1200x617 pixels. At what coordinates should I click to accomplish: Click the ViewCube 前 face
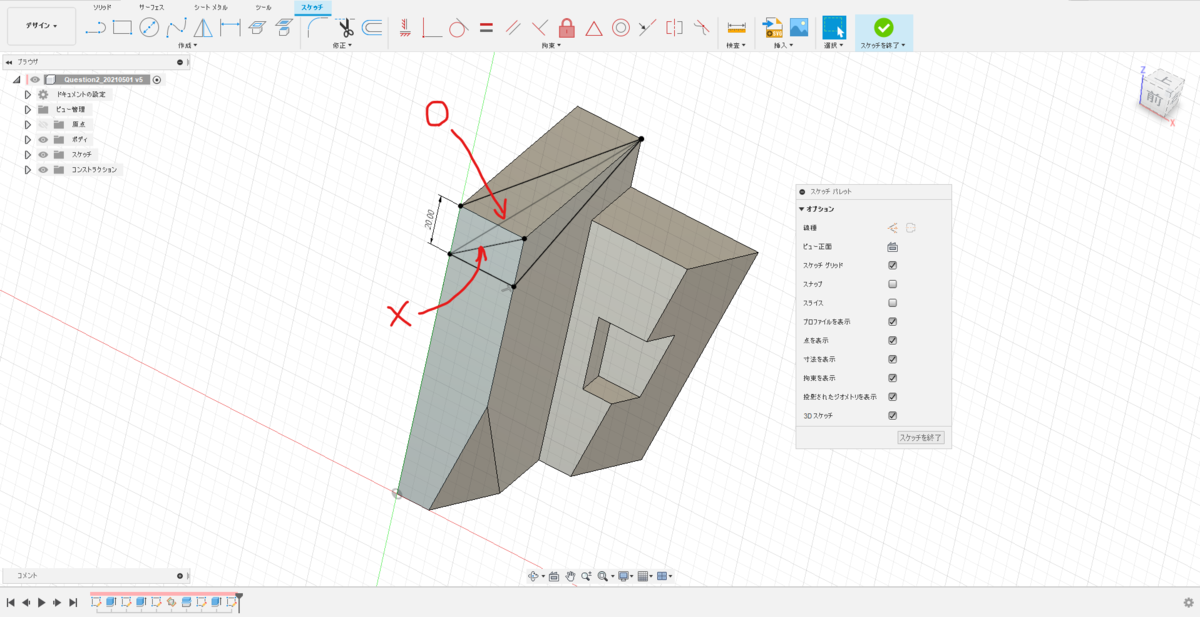point(1154,98)
